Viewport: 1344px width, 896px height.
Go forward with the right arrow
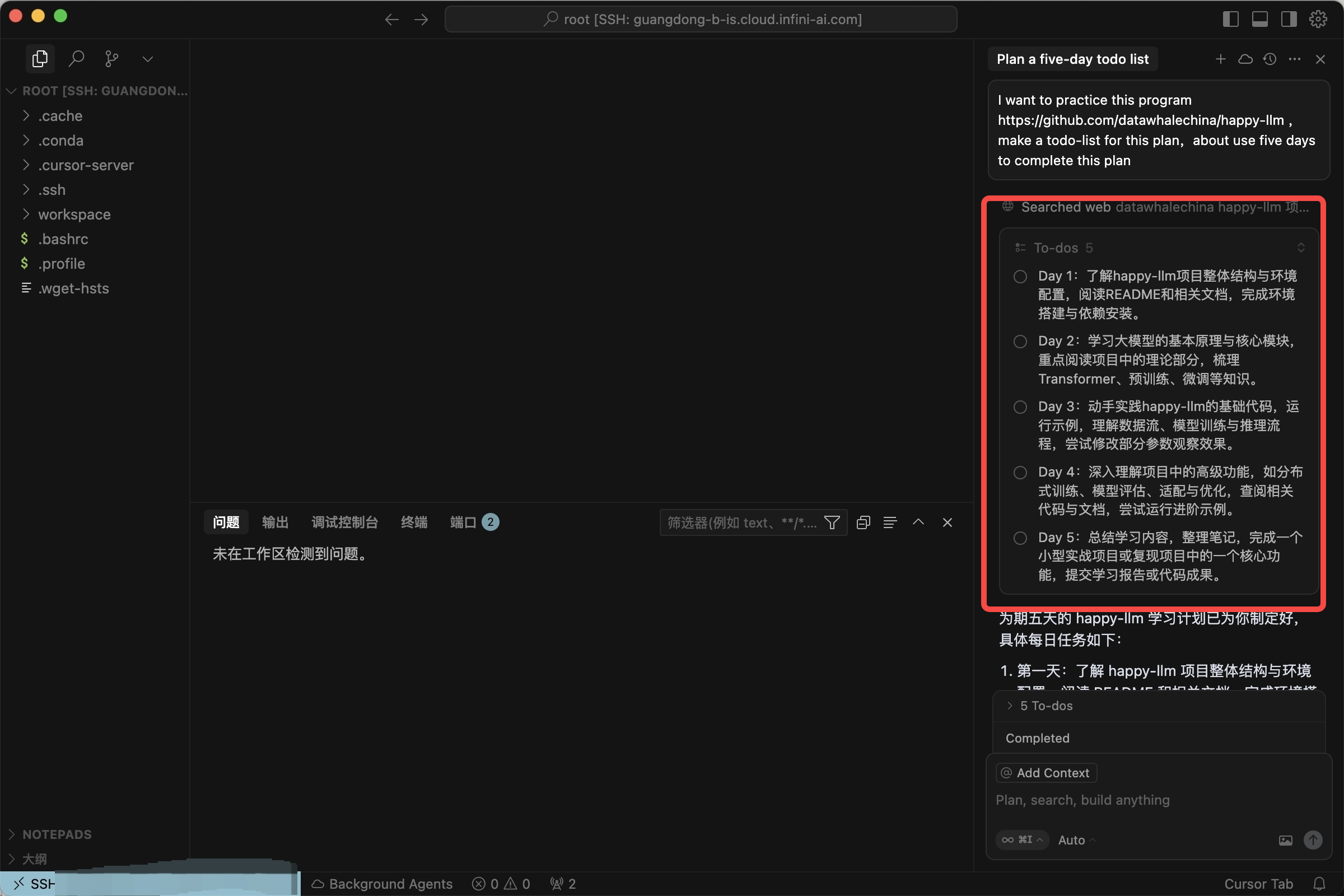(x=421, y=20)
